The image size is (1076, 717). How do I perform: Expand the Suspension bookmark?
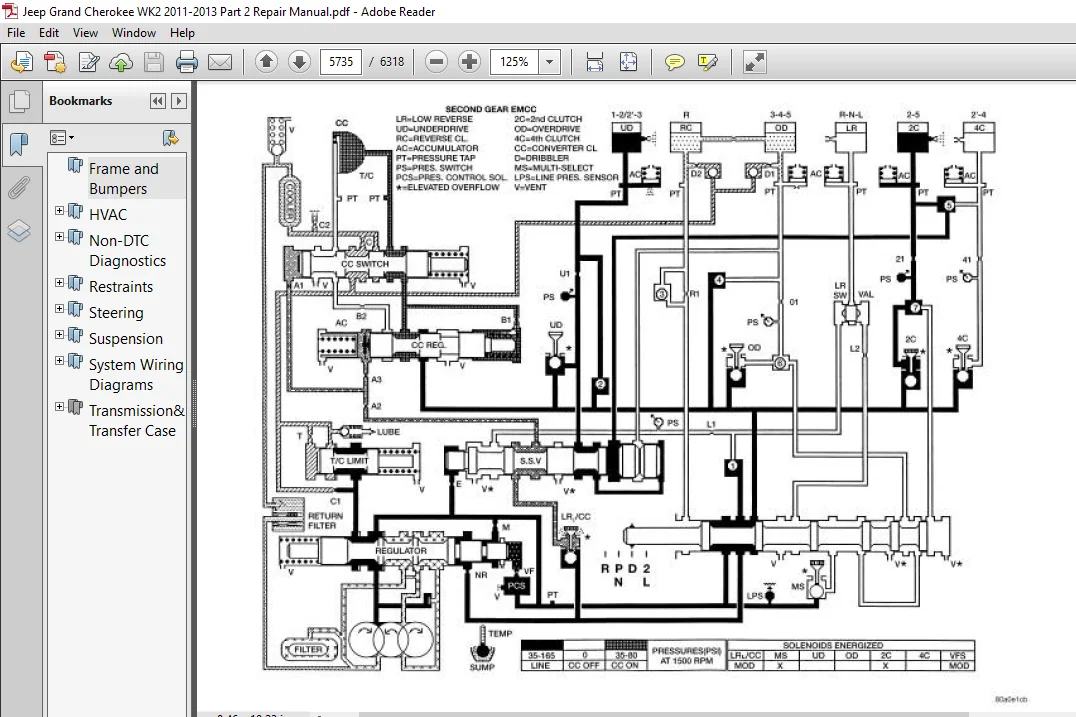(x=60, y=335)
